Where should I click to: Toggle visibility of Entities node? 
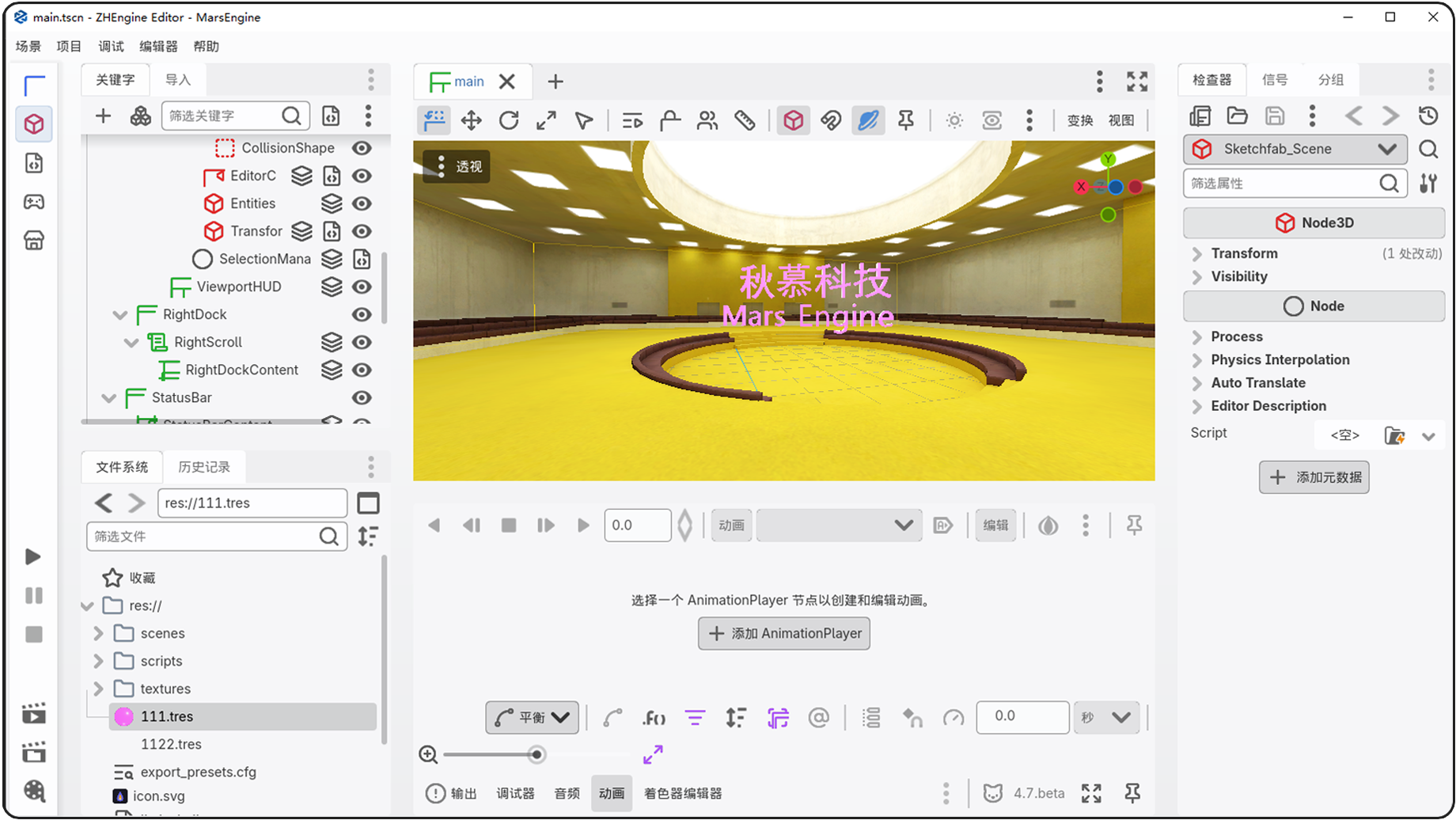(362, 203)
